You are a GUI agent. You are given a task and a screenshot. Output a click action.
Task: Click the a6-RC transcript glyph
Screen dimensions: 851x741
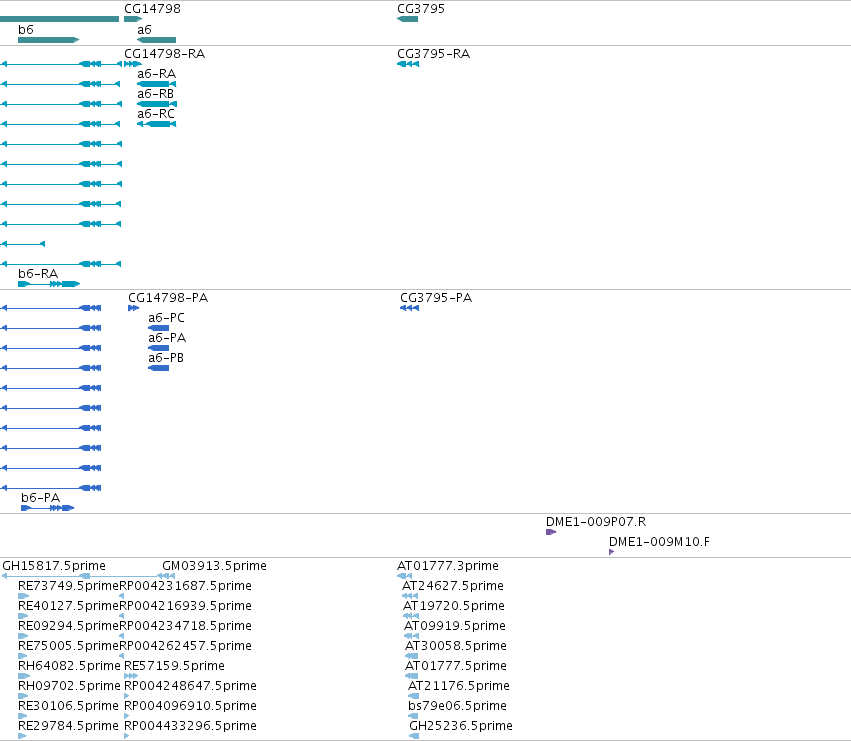[x=156, y=124]
